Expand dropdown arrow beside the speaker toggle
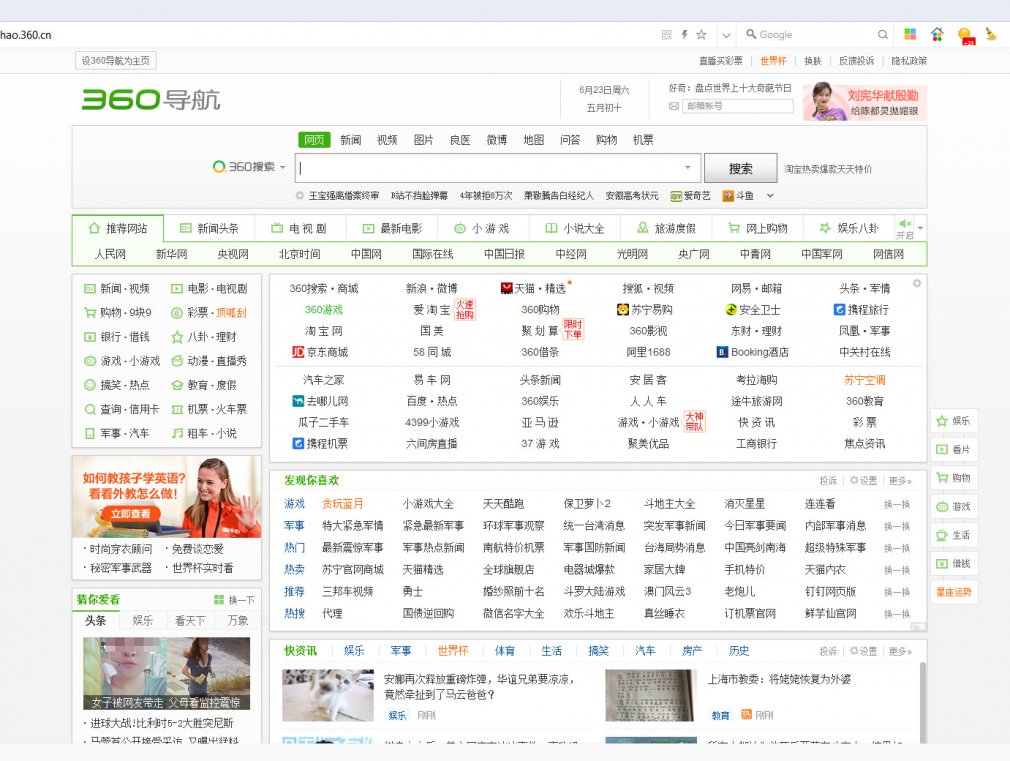1010x761 pixels. point(920,228)
